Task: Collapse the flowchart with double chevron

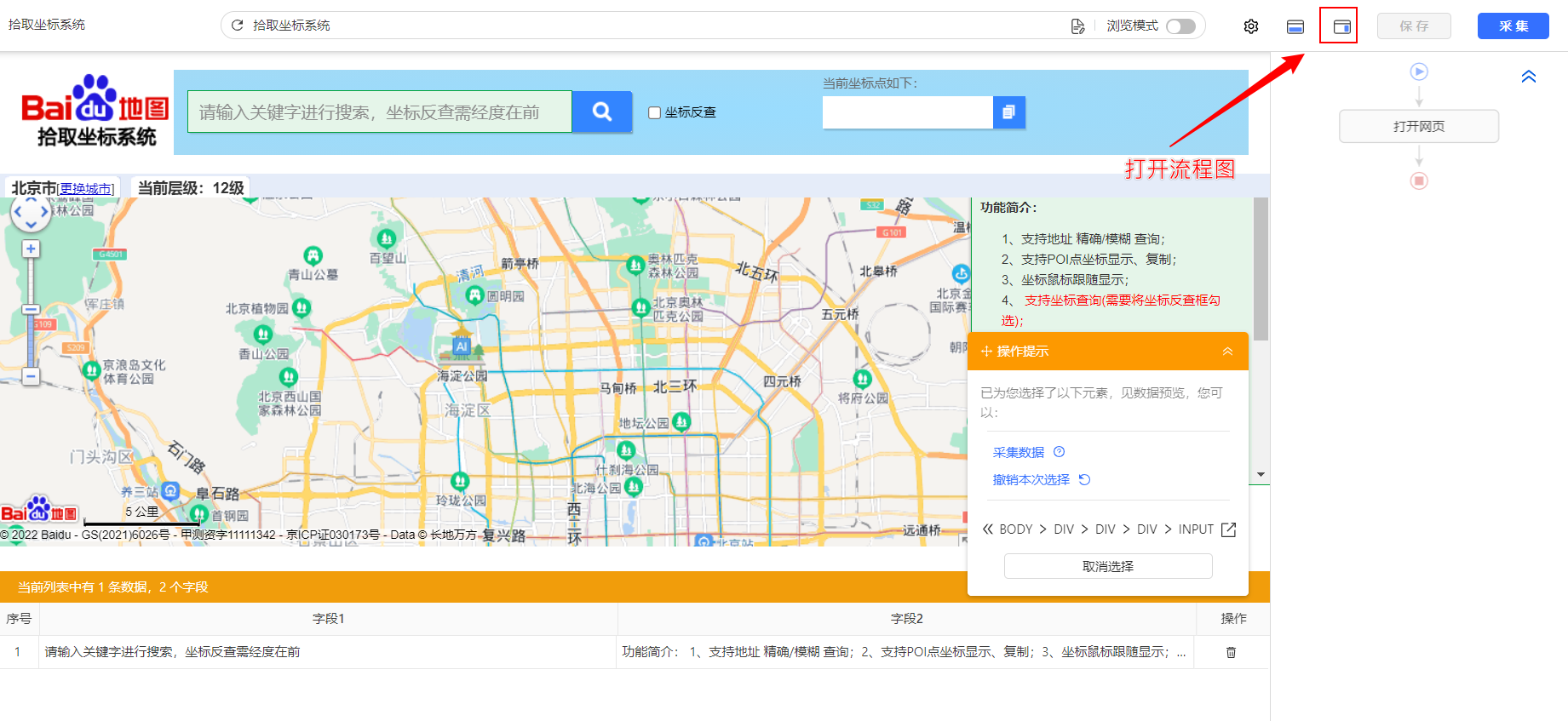Action: (x=1529, y=77)
